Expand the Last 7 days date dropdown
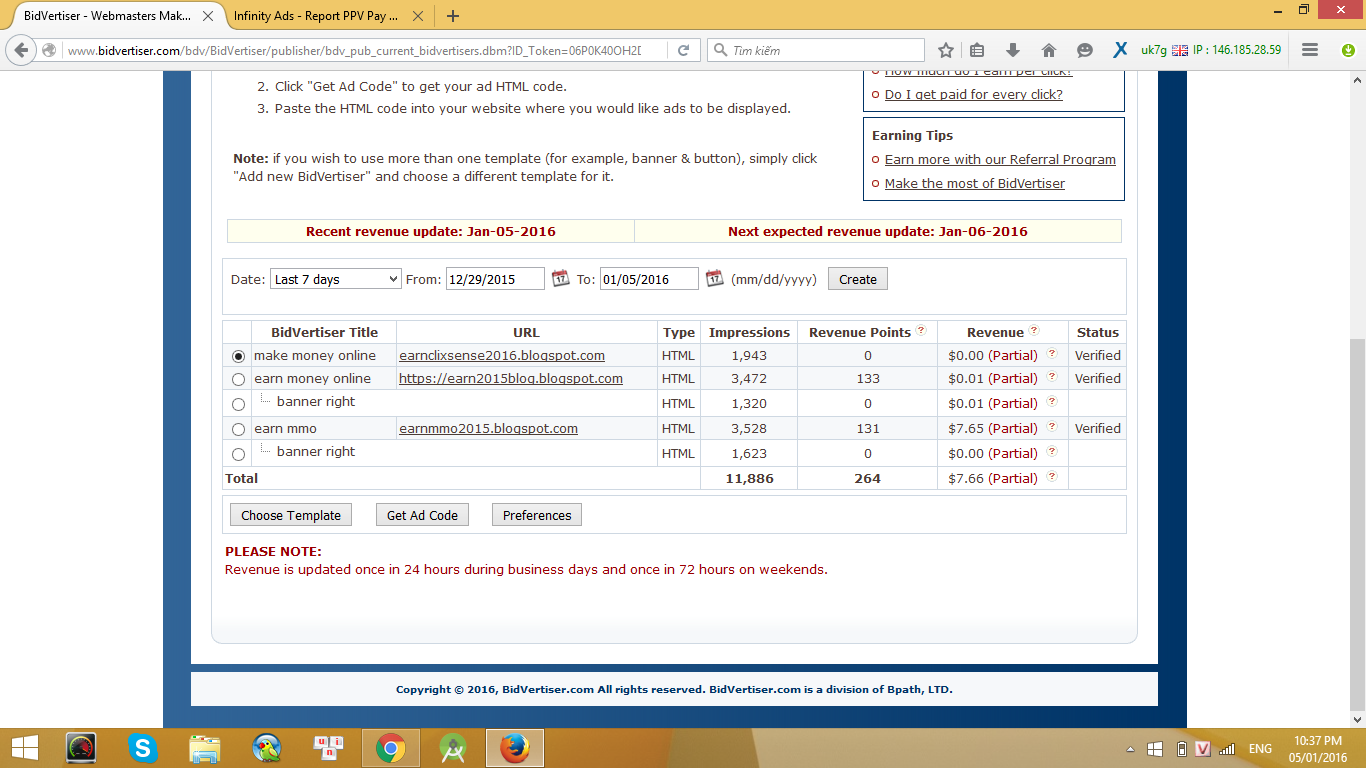 336,279
